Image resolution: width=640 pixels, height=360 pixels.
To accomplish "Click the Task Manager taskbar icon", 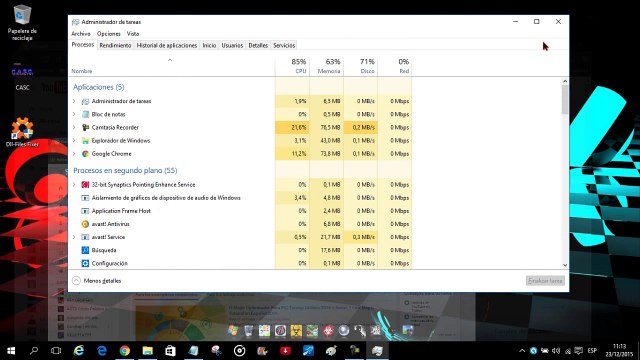I will 377,351.
